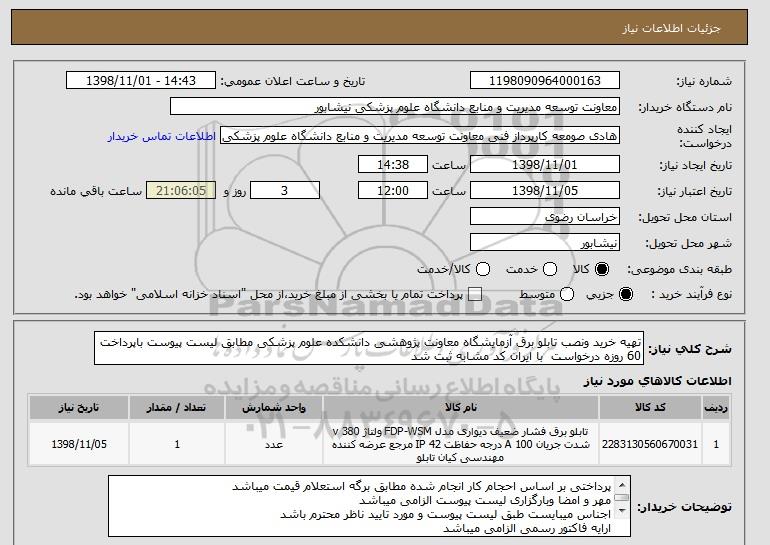
Task: Click the item name cell تابلو برق
Action: pyautogui.click(x=461, y=444)
